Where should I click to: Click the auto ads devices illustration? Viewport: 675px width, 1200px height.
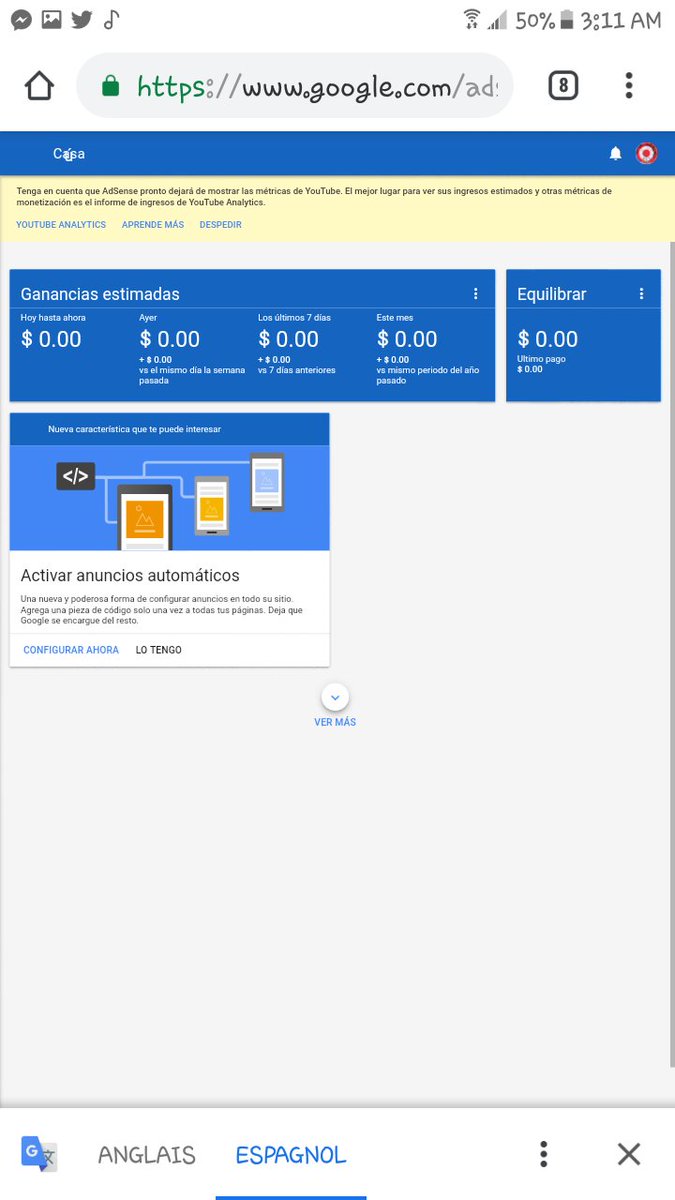click(x=170, y=498)
